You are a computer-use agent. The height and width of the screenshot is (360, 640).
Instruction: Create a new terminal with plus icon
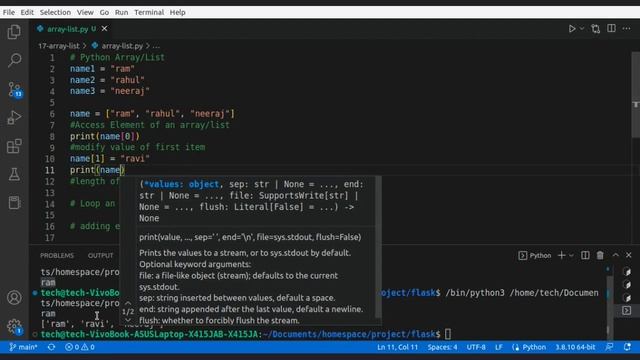point(562,255)
